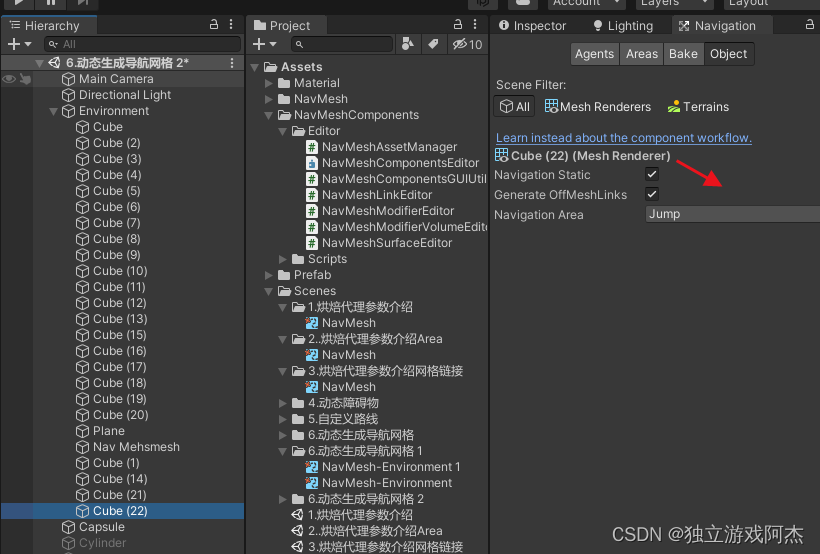
Task: Click the Unity scene icon of 1.烘焙代理参数介绍
Action: (x=298, y=515)
